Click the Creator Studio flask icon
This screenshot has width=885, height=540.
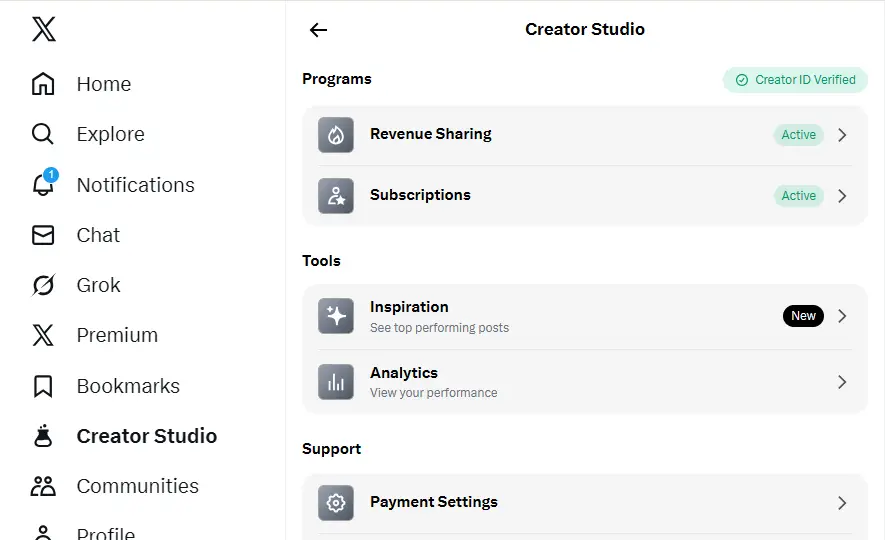tap(43, 436)
